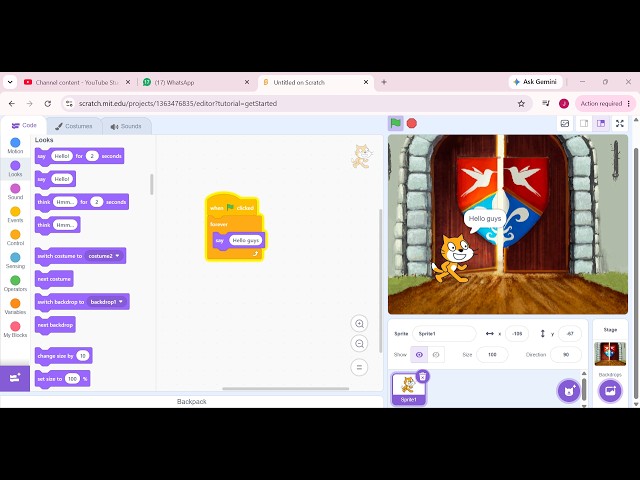Select the My Blocks category
This screenshot has height=480, width=640.
15,329
